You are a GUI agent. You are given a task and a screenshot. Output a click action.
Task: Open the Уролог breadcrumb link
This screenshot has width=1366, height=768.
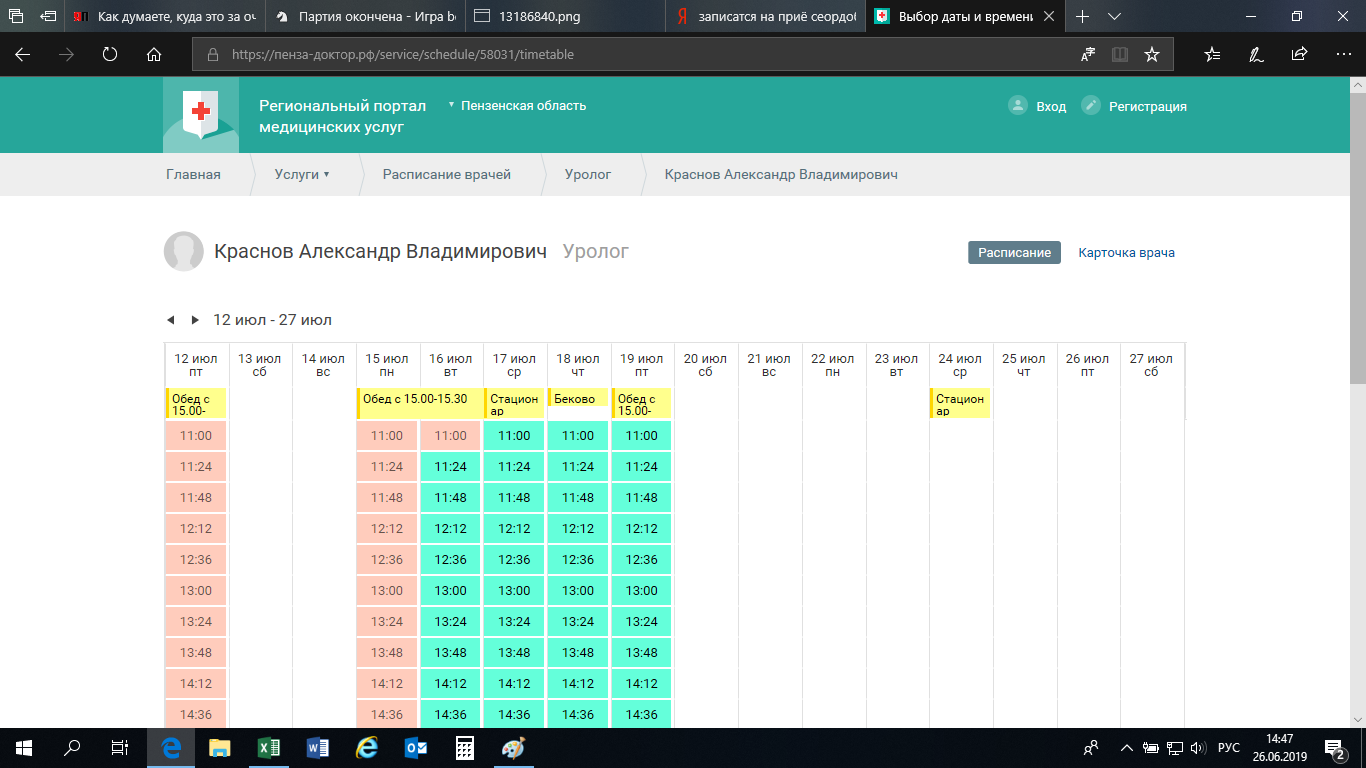[588, 175]
